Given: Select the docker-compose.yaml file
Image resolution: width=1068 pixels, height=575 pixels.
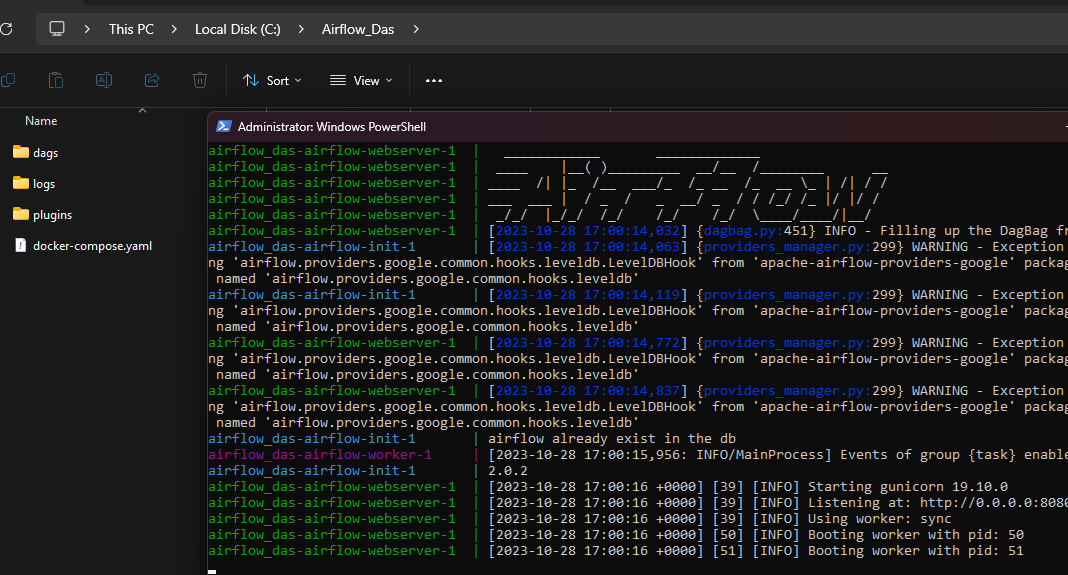Looking at the screenshot, I should click(x=92, y=246).
